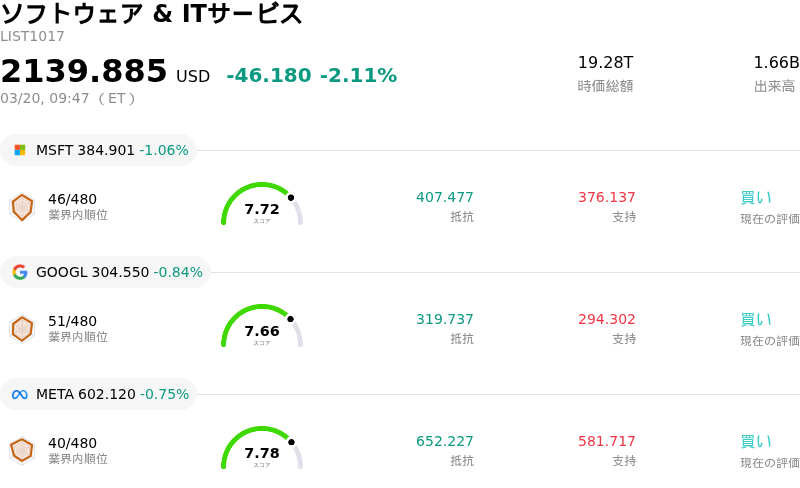Click the Microsoft logo icon
Viewport: 800px width, 488px height.
coord(20,150)
